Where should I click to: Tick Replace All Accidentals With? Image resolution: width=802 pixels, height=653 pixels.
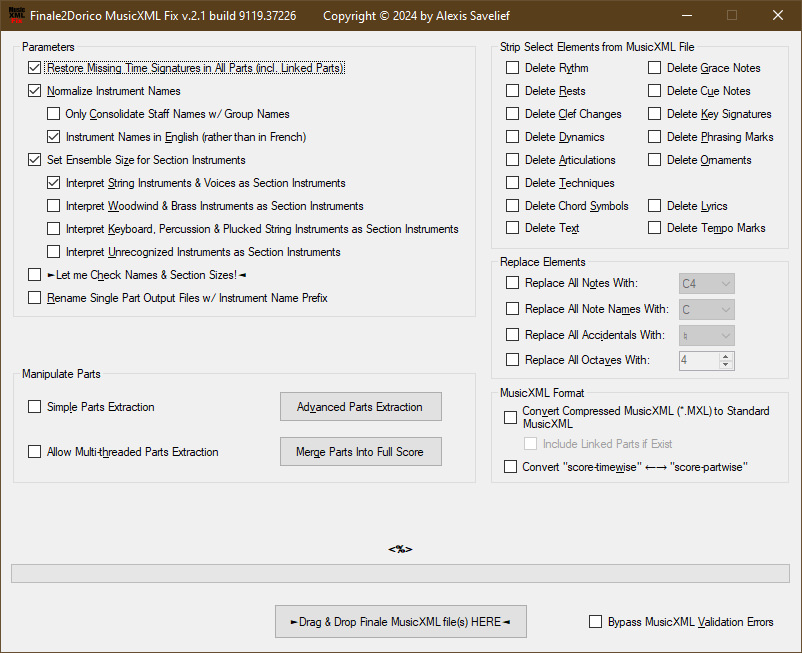[x=512, y=334]
